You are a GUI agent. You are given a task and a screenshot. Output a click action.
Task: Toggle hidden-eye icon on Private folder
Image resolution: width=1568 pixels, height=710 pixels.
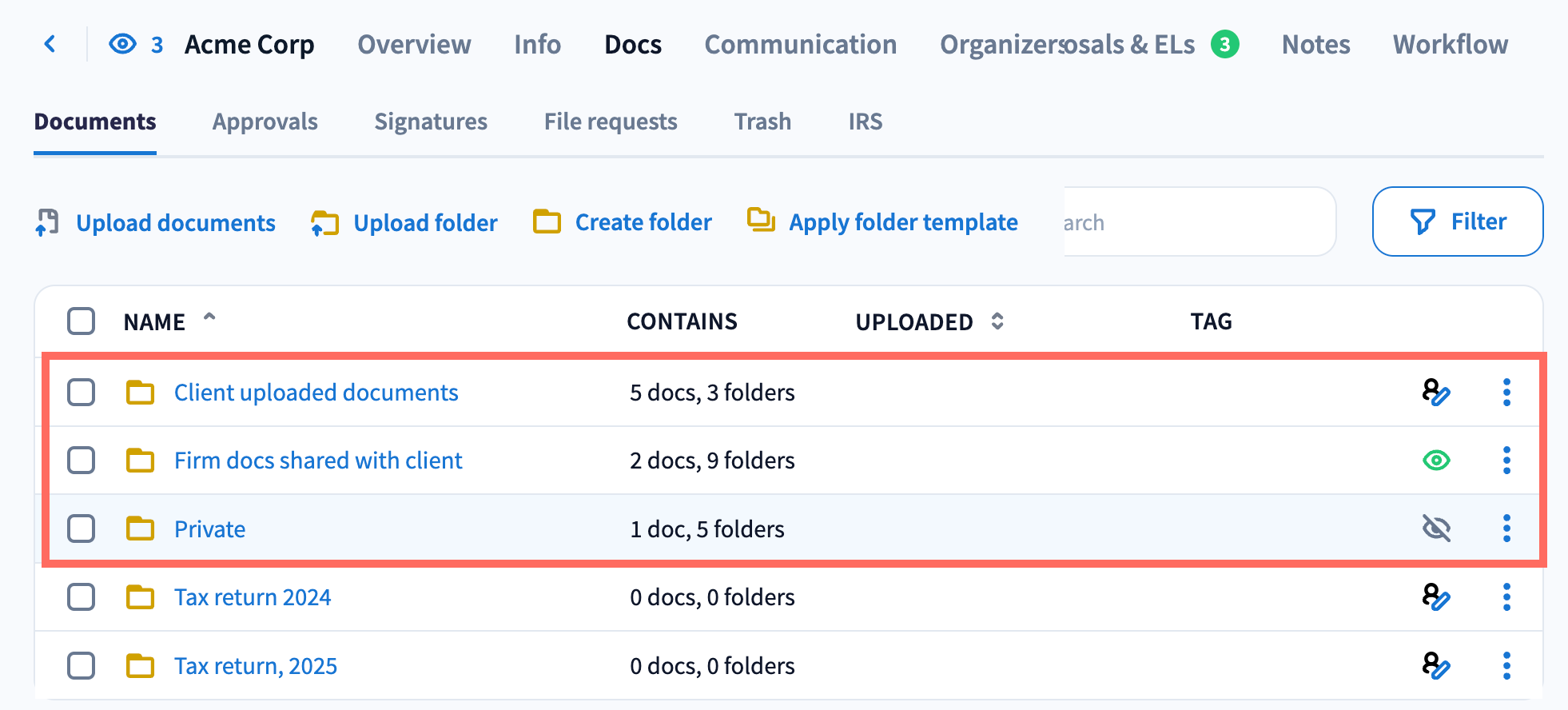tap(1436, 529)
